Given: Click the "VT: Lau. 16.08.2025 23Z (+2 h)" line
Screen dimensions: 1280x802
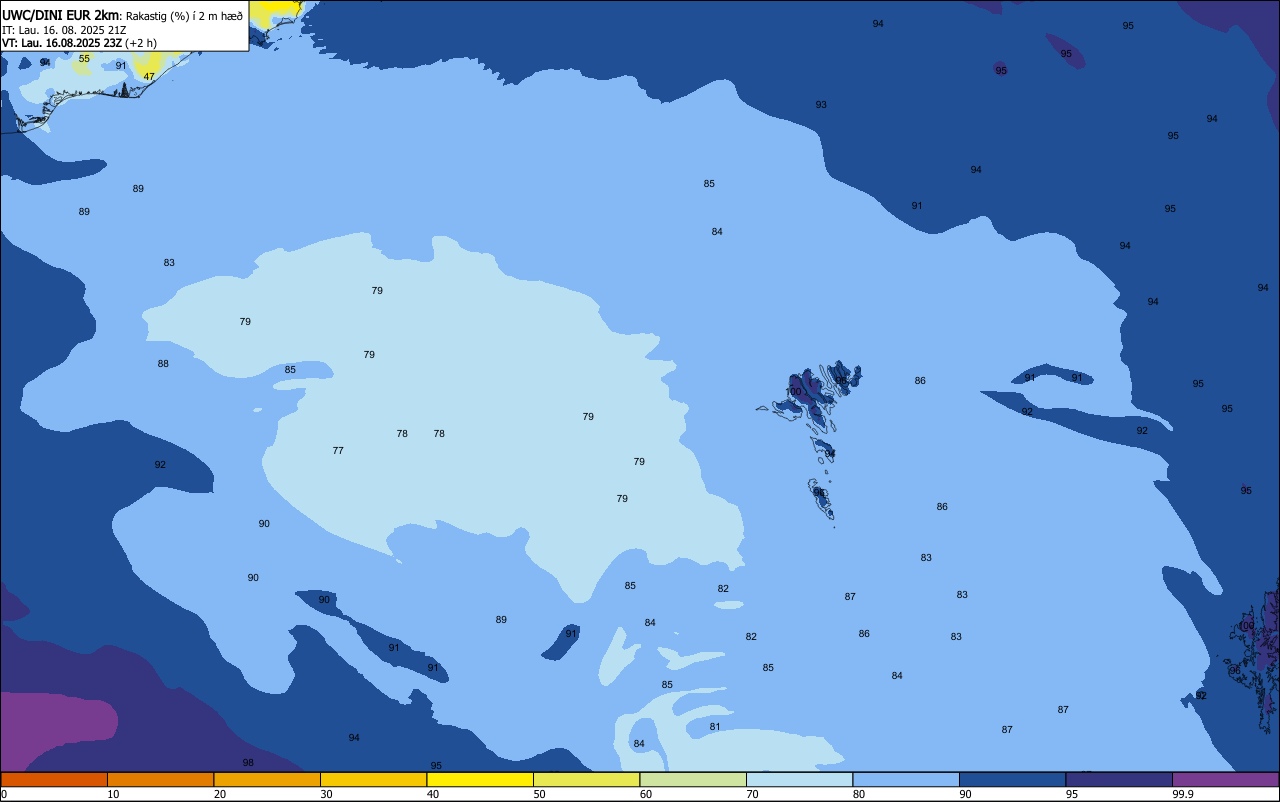Looking at the screenshot, I should (79, 43).
